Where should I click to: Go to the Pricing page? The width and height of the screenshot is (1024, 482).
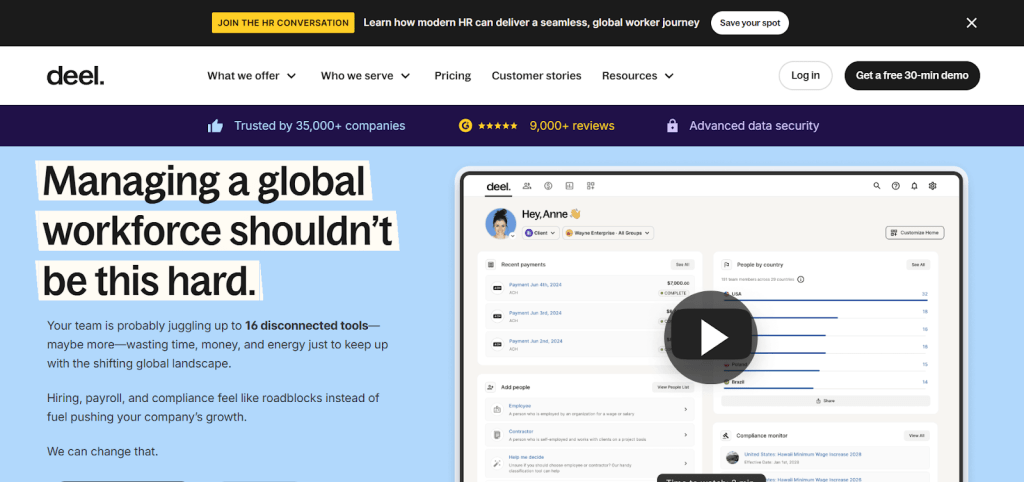pos(453,76)
